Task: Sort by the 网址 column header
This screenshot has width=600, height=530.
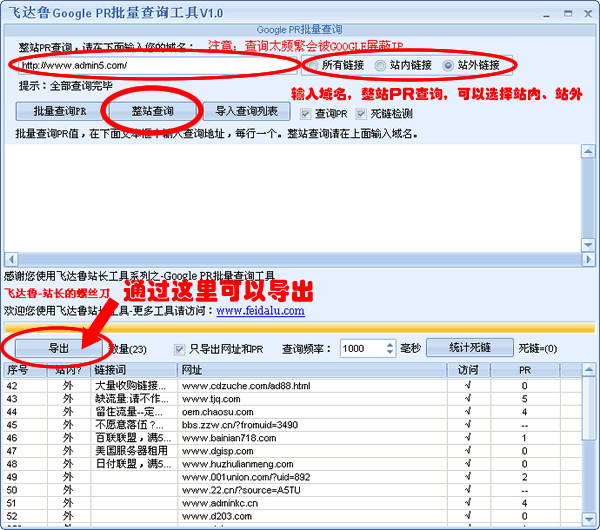Action: click(x=312, y=370)
